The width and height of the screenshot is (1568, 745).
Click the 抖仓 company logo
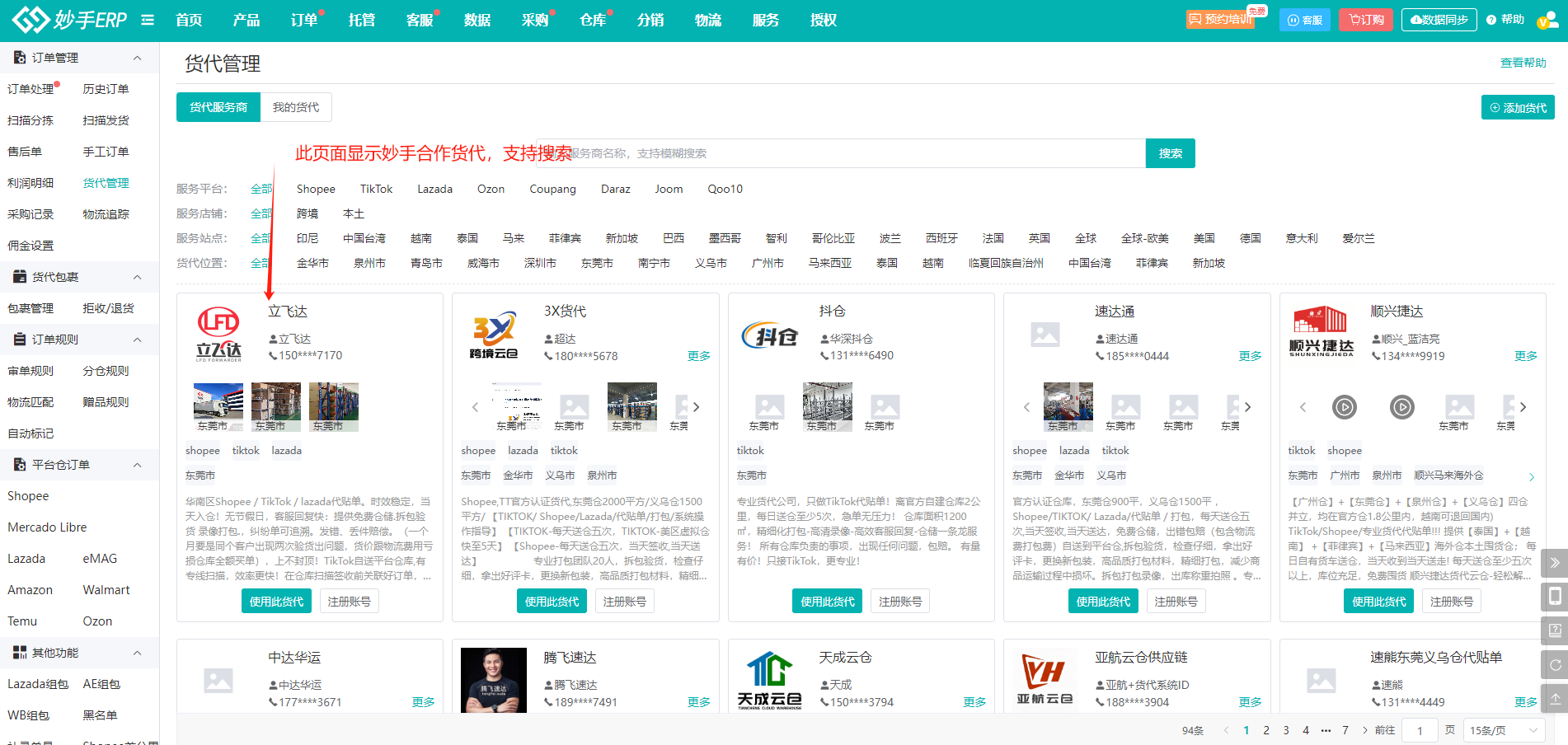point(770,335)
